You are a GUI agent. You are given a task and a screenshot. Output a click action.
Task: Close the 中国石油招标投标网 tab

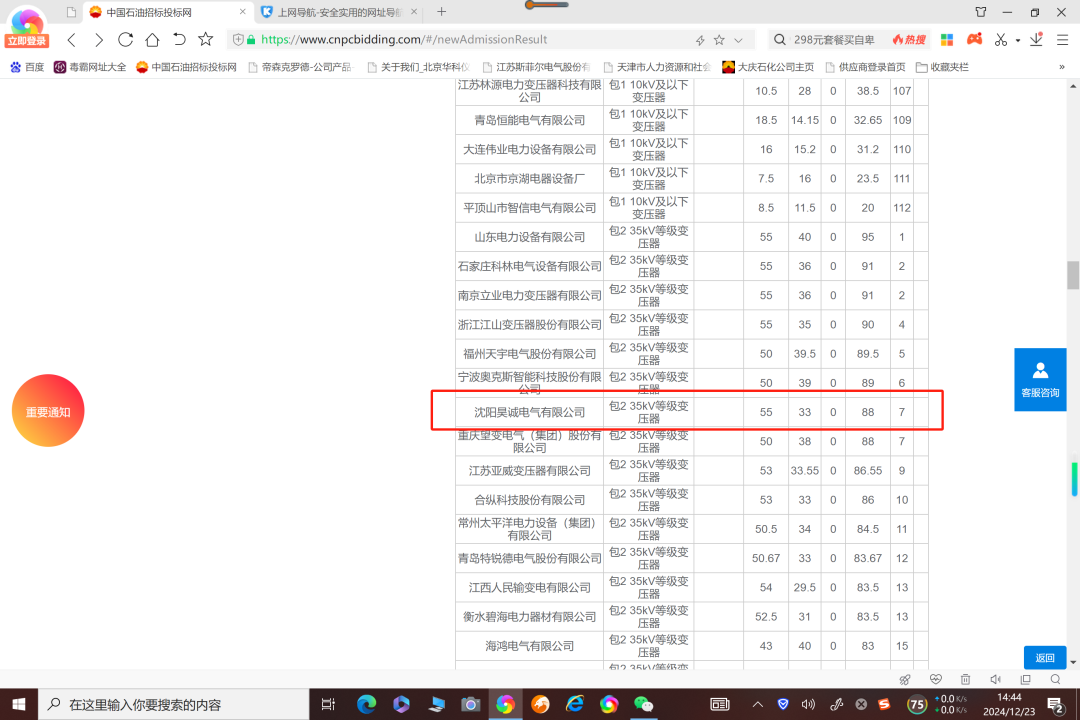(242, 12)
